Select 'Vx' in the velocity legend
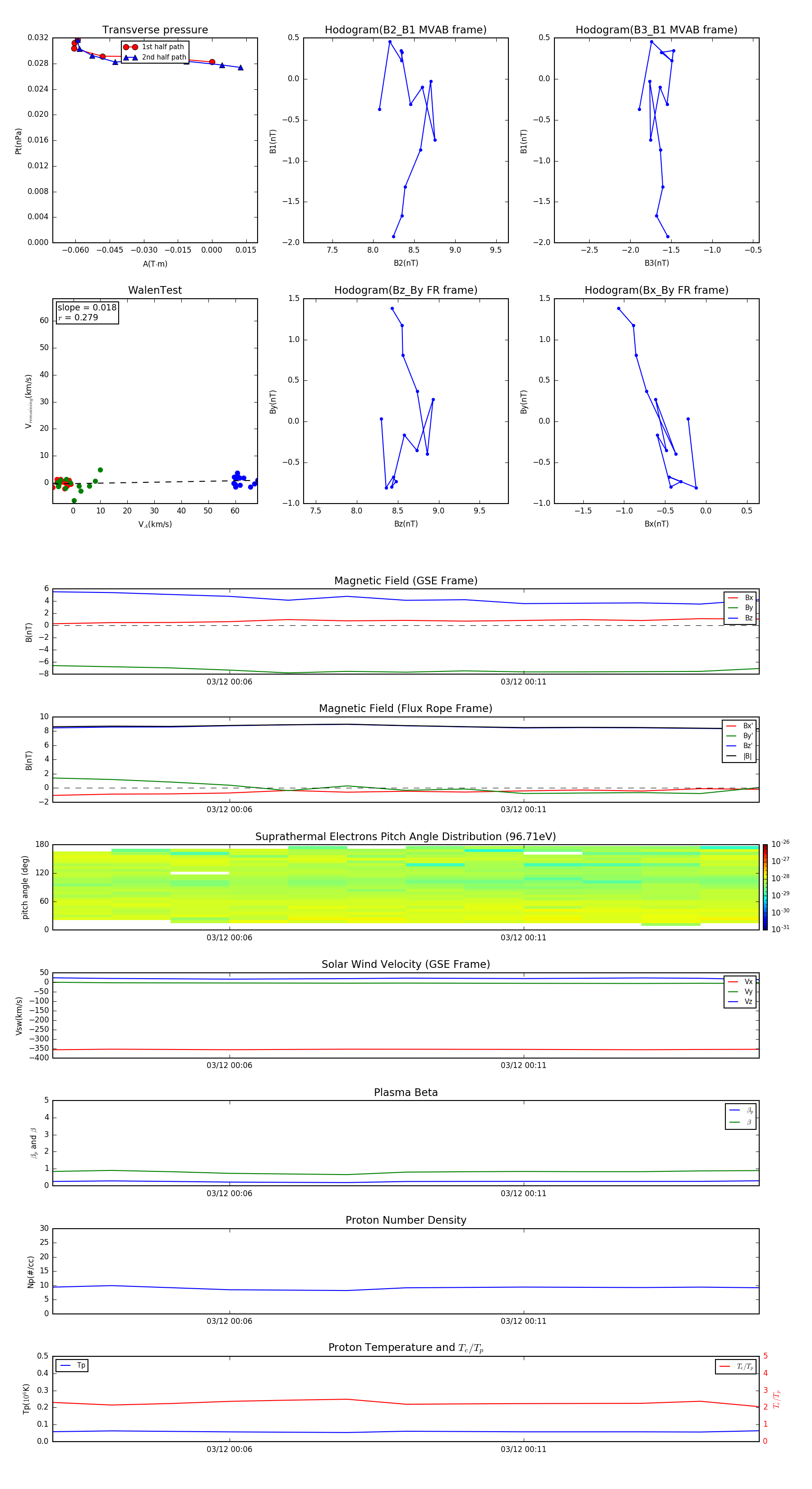The width and height of the screenshot is (812, 1489). 741,981
